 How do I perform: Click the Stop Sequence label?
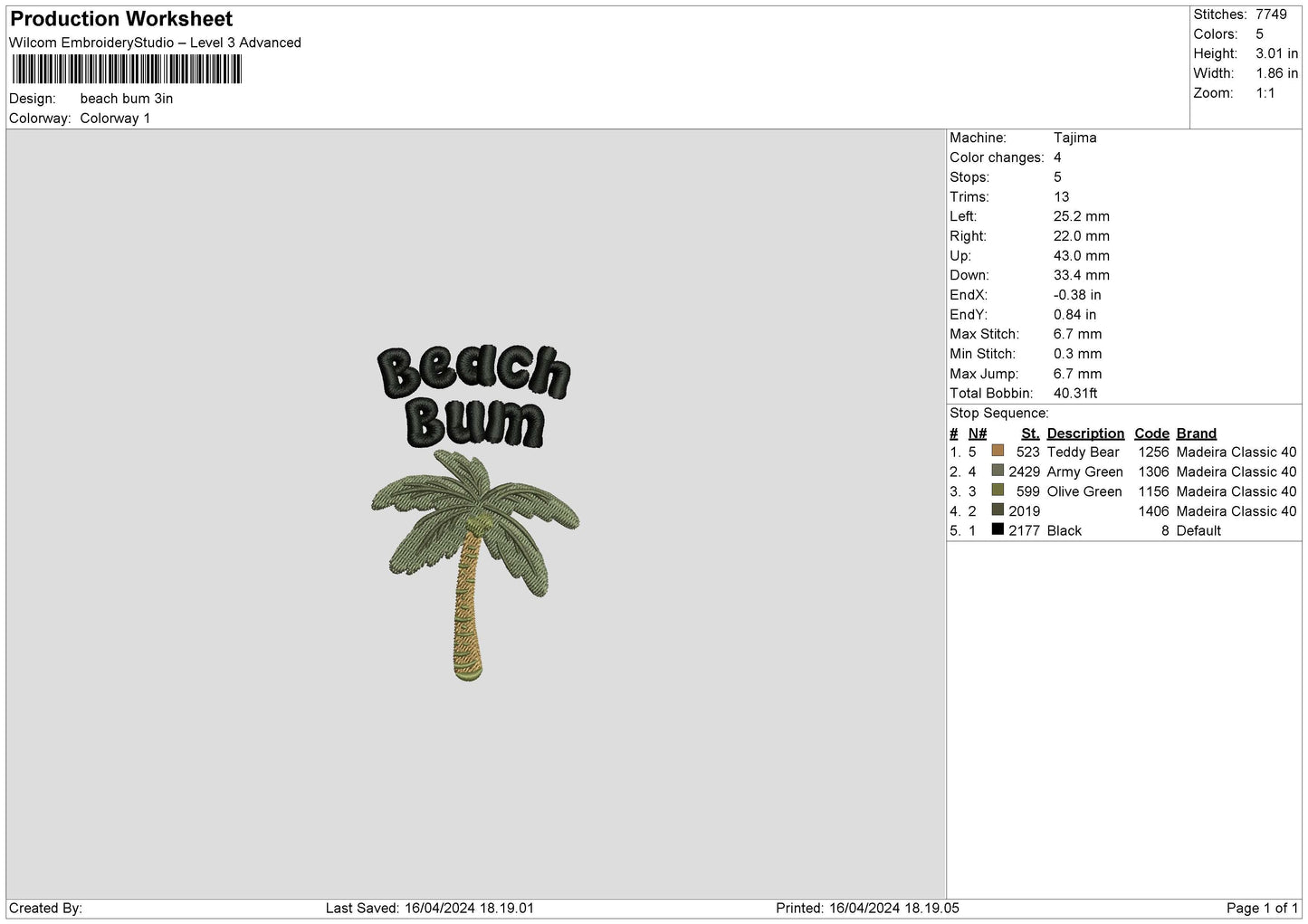(x=999, y=414)
